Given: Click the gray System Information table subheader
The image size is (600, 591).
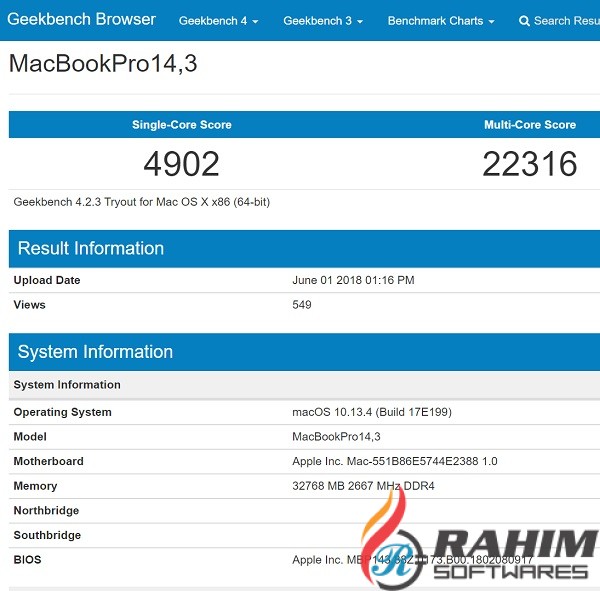Looking at the screenshot, I should click(304, 385).
